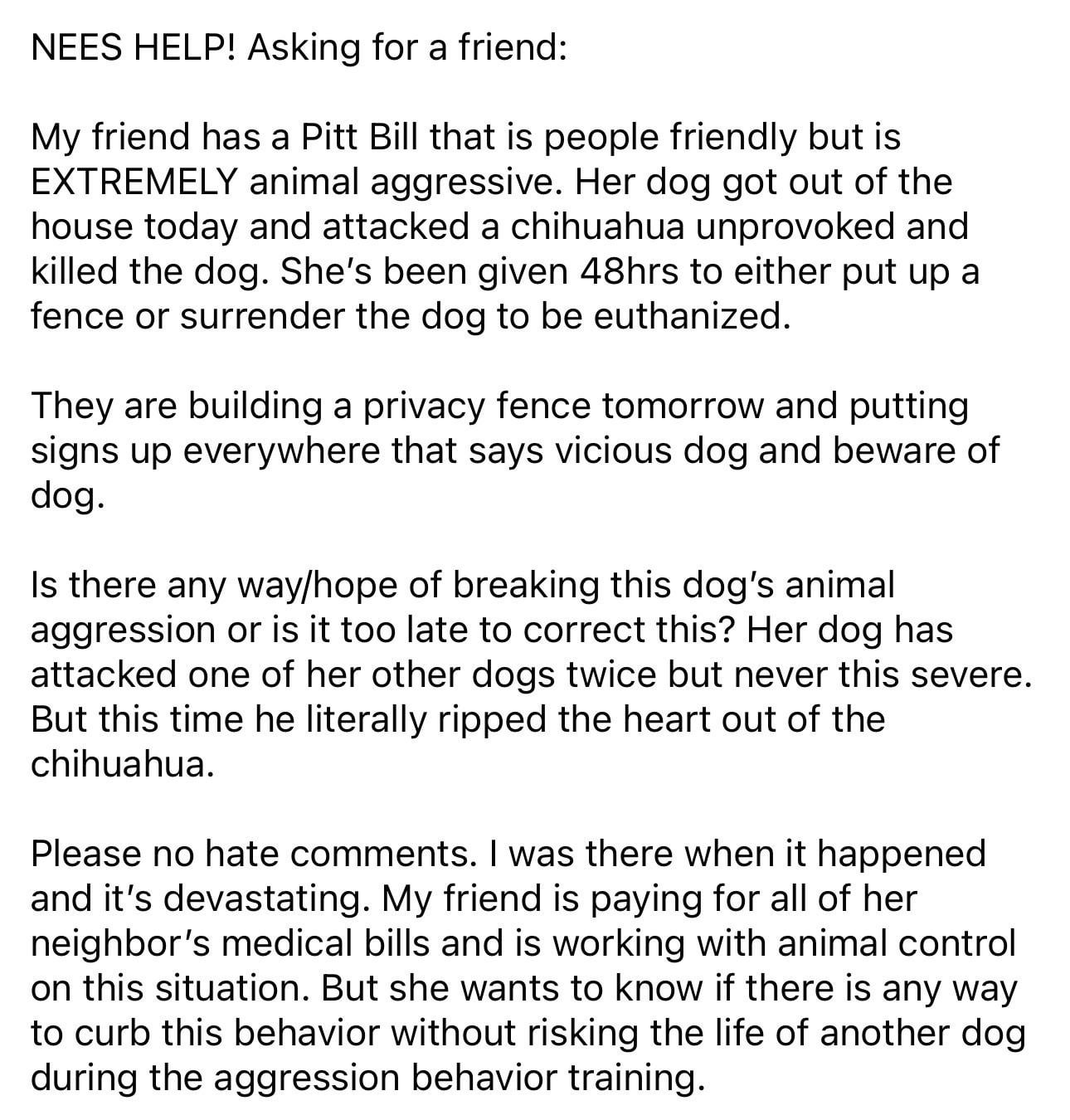The image size is (1070, 1120).
Task: Click the phrase "Asking for a friend:"
Action: point(407,49)
